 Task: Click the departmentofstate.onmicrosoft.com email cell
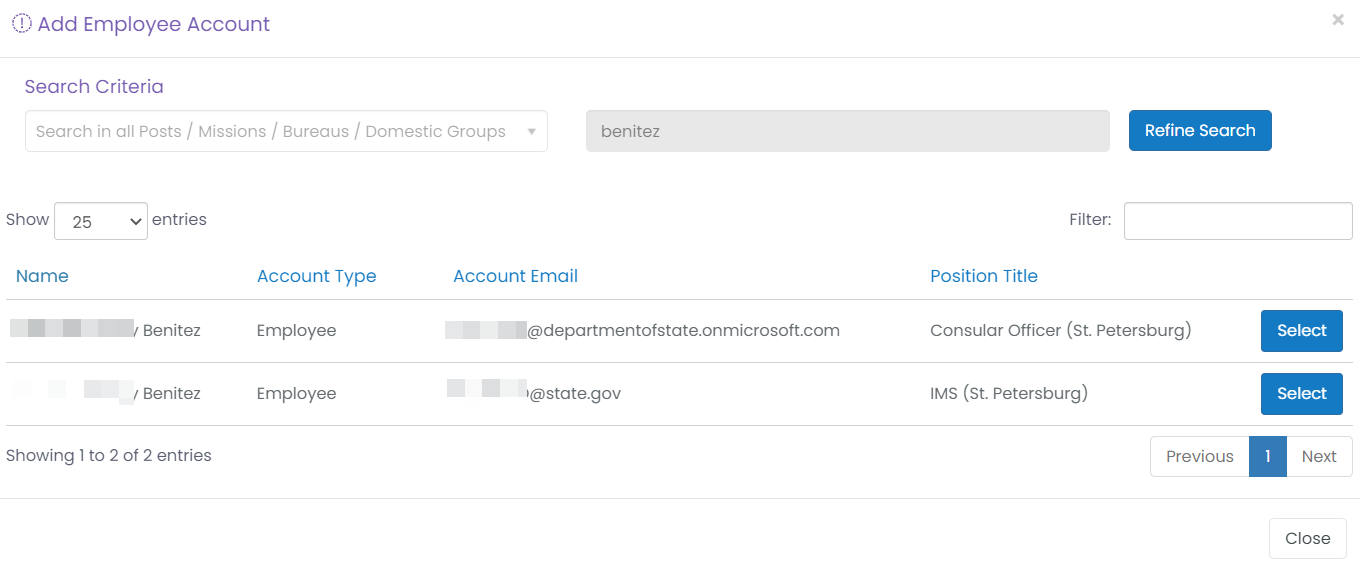(643, 331)
